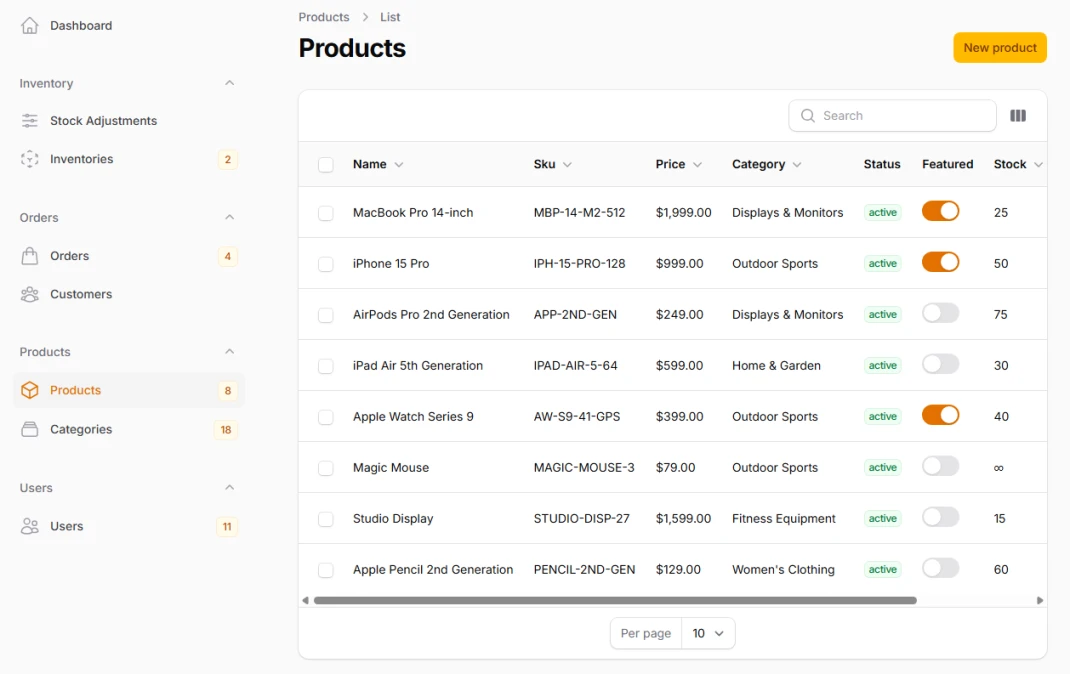The height and width of the screenshot is (674, 1070).
Task: Enable Featured toggle for AirPods Pro 2nd Generation
Action: click(x=940, y=313)
